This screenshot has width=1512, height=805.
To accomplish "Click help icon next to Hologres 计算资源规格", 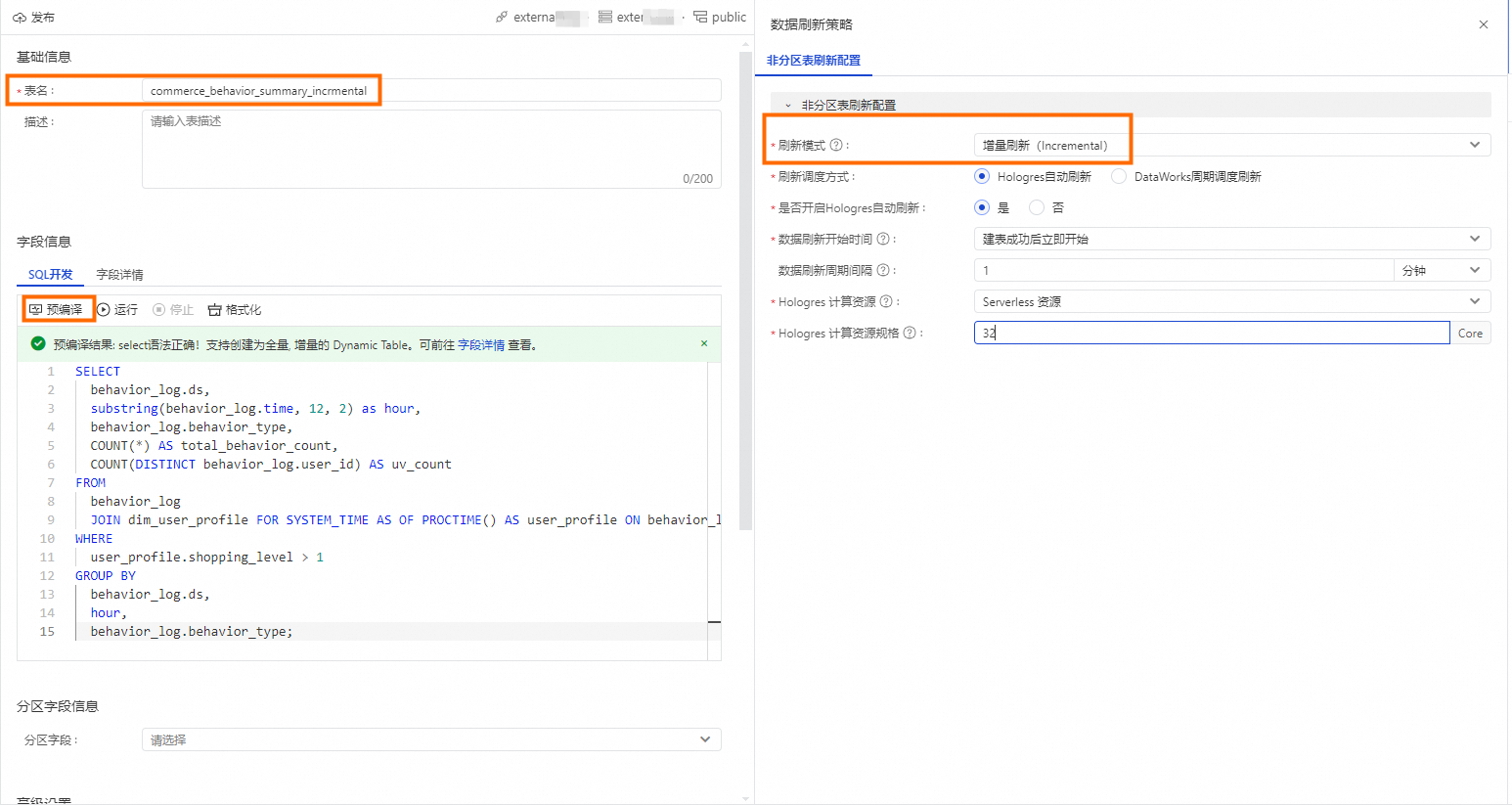I will click(x=910, y=333).
